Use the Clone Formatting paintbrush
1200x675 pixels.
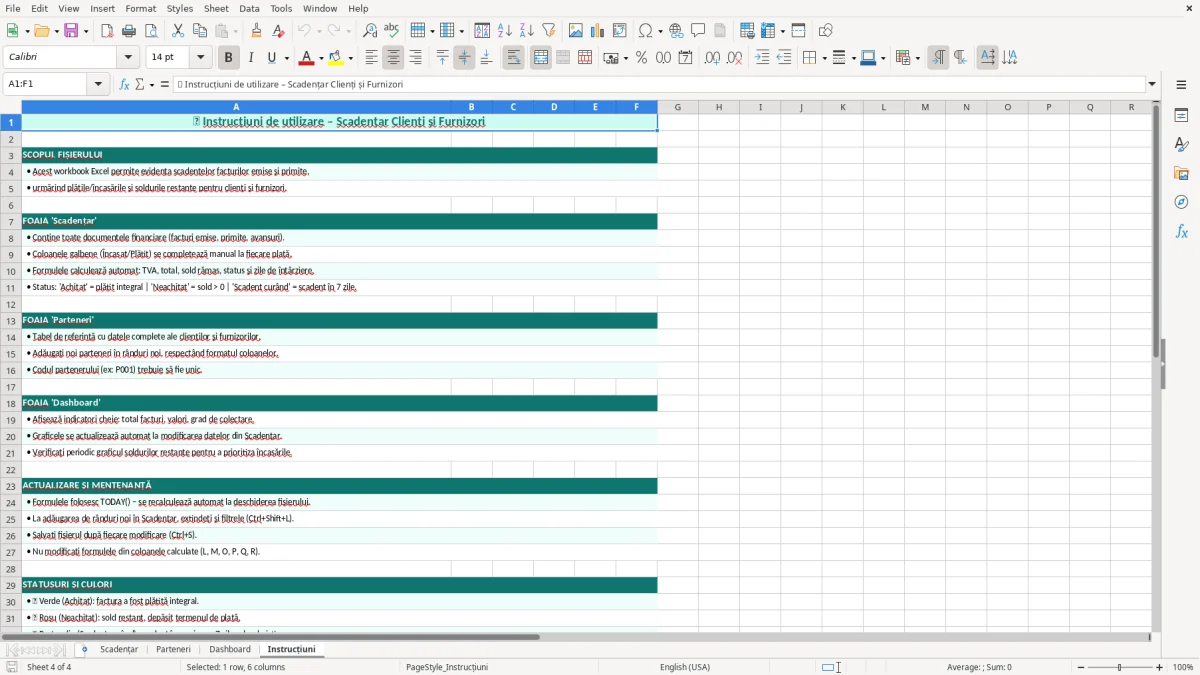tap(257, 31)
